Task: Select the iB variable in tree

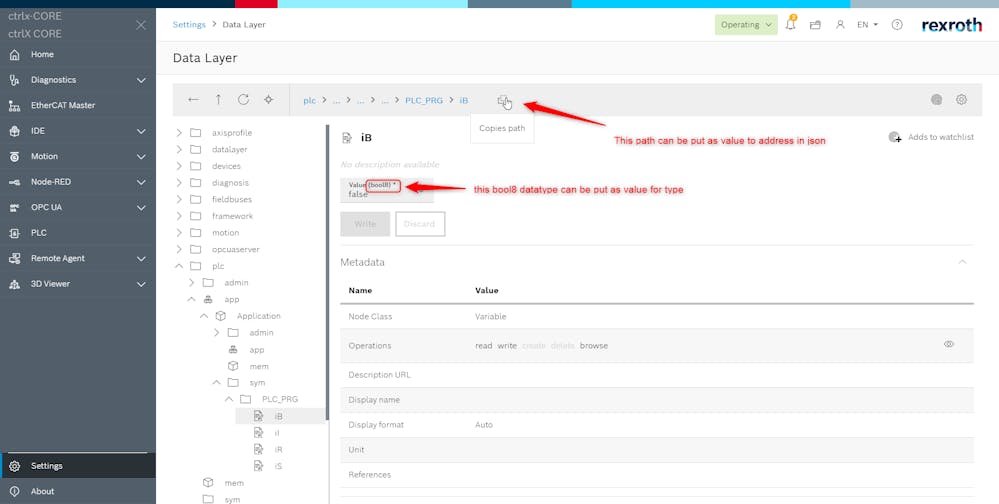Action: (x=278, y=416)
